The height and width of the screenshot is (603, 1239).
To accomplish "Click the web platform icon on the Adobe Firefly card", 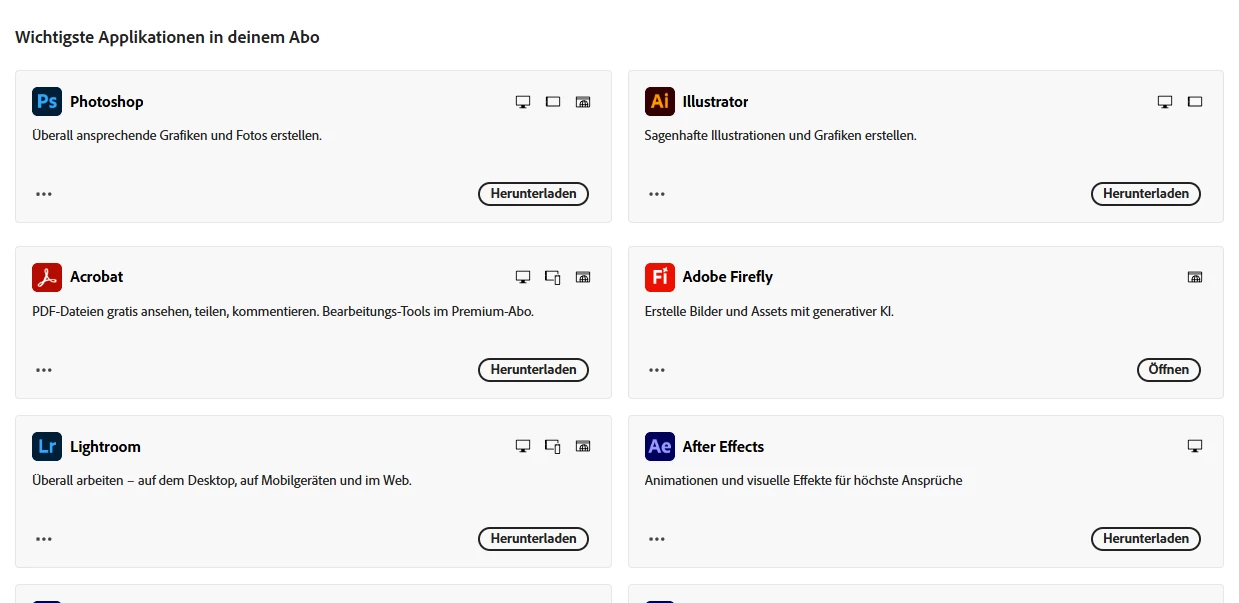I will click(x=1195, y=277).
